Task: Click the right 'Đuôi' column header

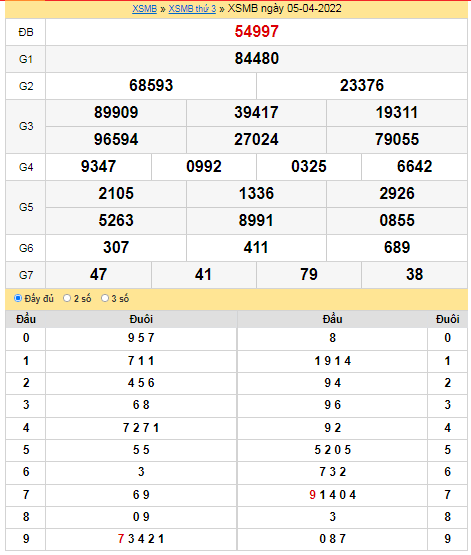Action: pyautogui.click(x=448, y=319)
